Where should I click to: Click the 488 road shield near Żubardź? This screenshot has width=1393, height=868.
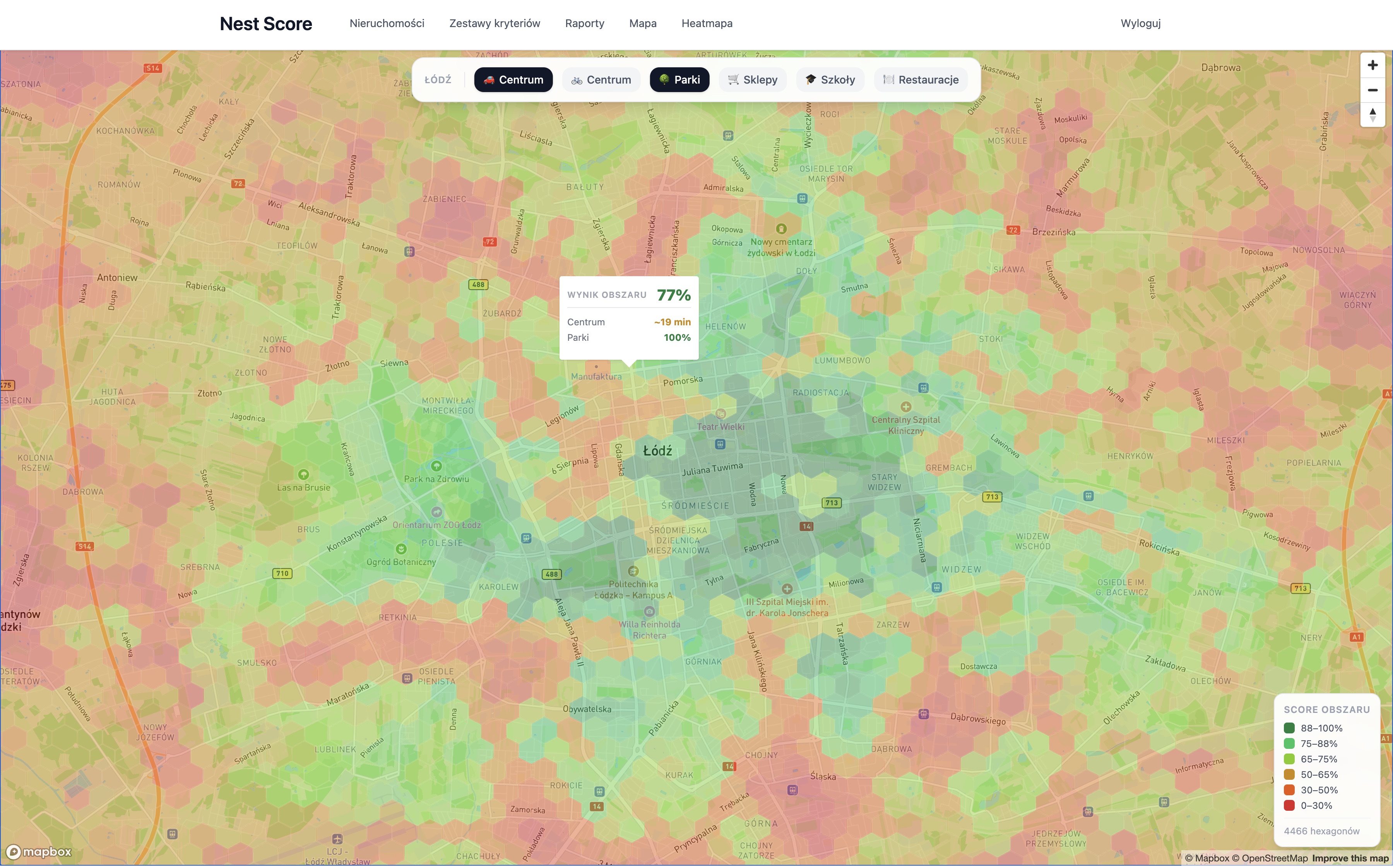(x=478, y=284)
